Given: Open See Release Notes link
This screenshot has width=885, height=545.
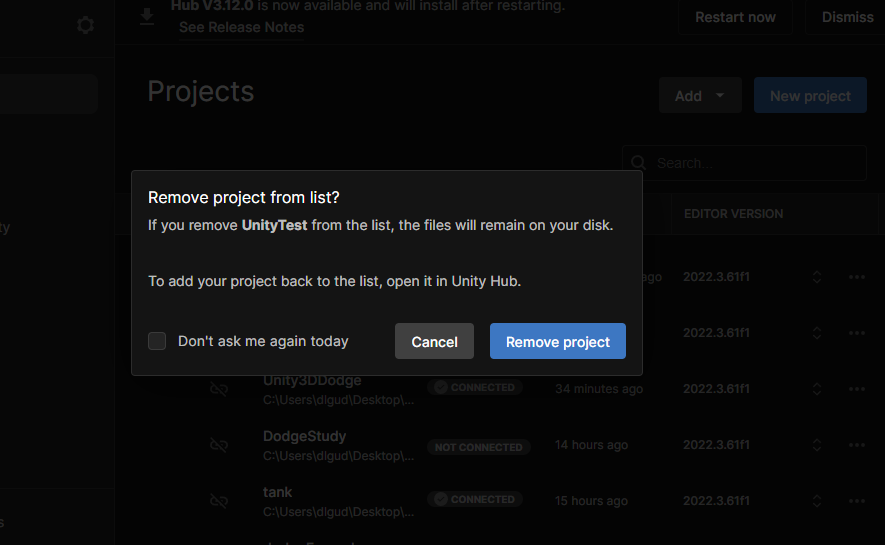Looking at the screenshot, I should [x=242, y=27].
